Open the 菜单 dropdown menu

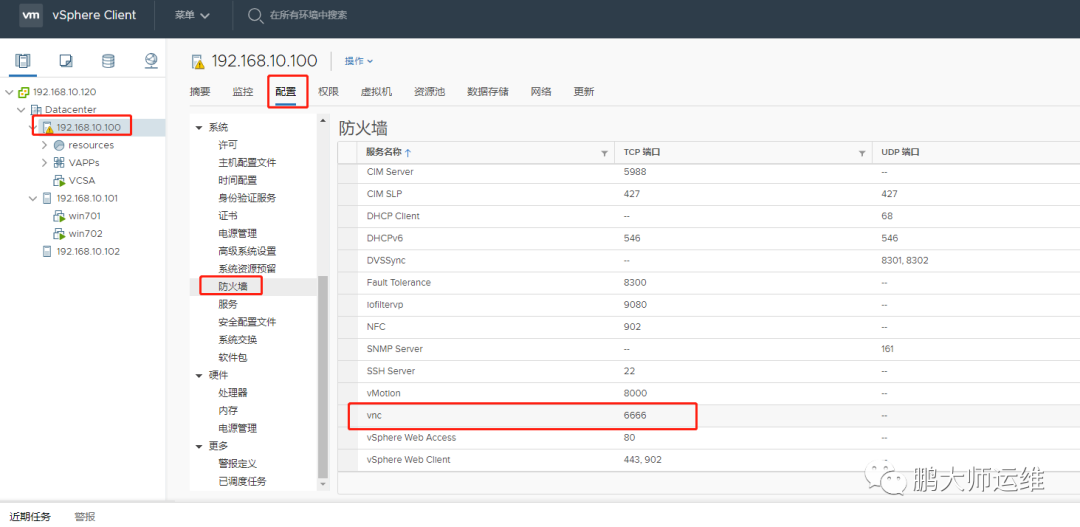click(191, 15)
